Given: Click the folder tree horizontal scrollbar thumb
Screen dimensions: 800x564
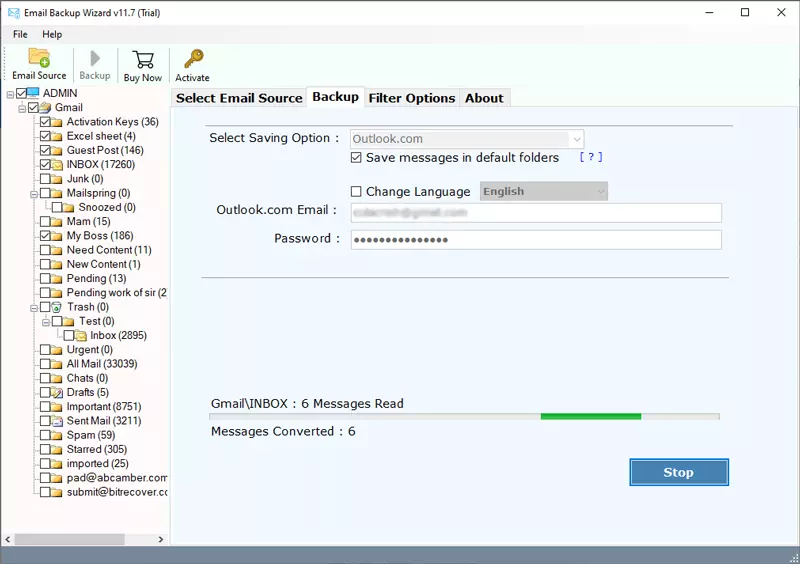Looking at the screenshot, I should coord(69,539).
